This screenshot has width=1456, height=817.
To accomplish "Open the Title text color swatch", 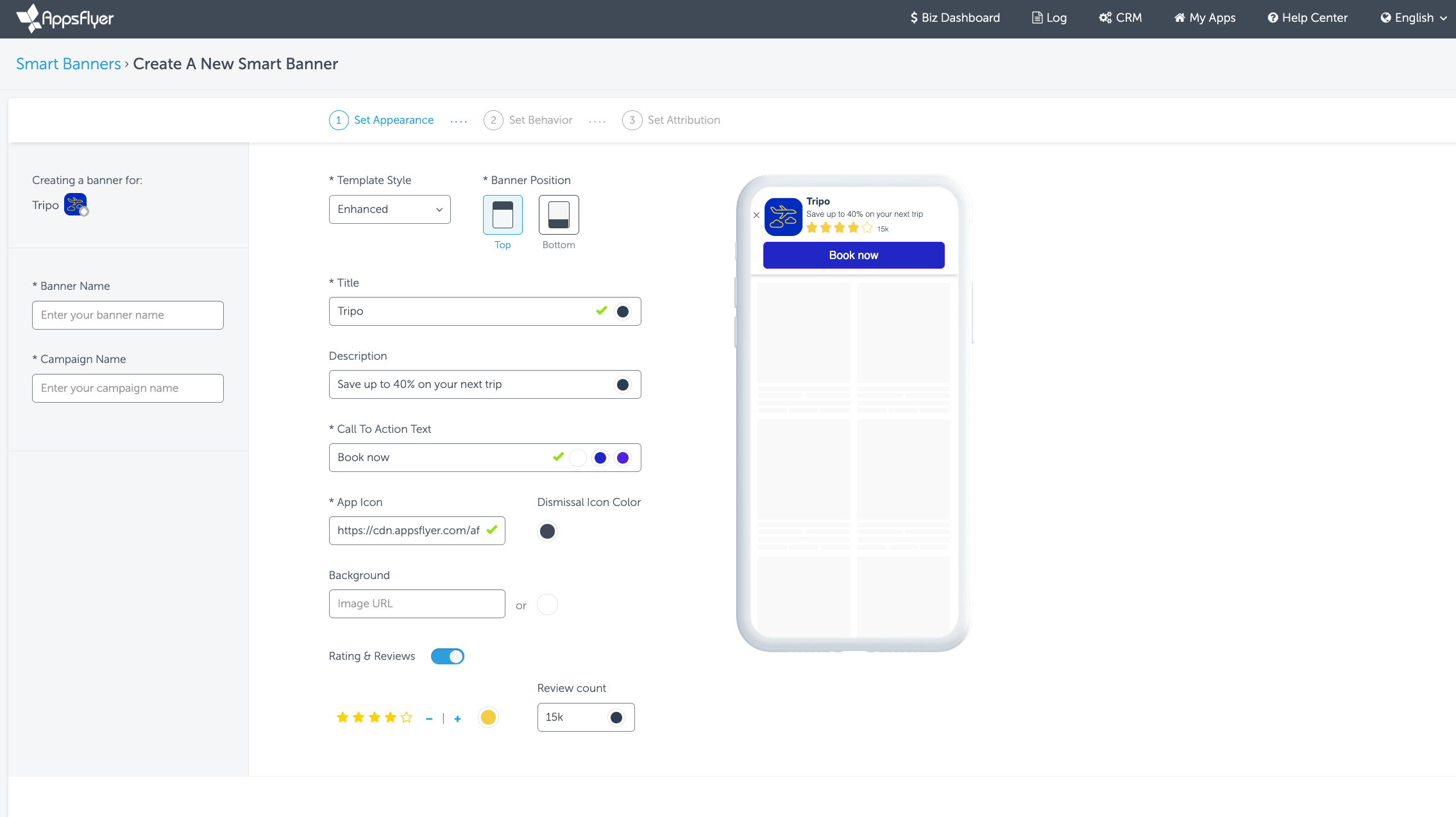I will pos(622,312).
